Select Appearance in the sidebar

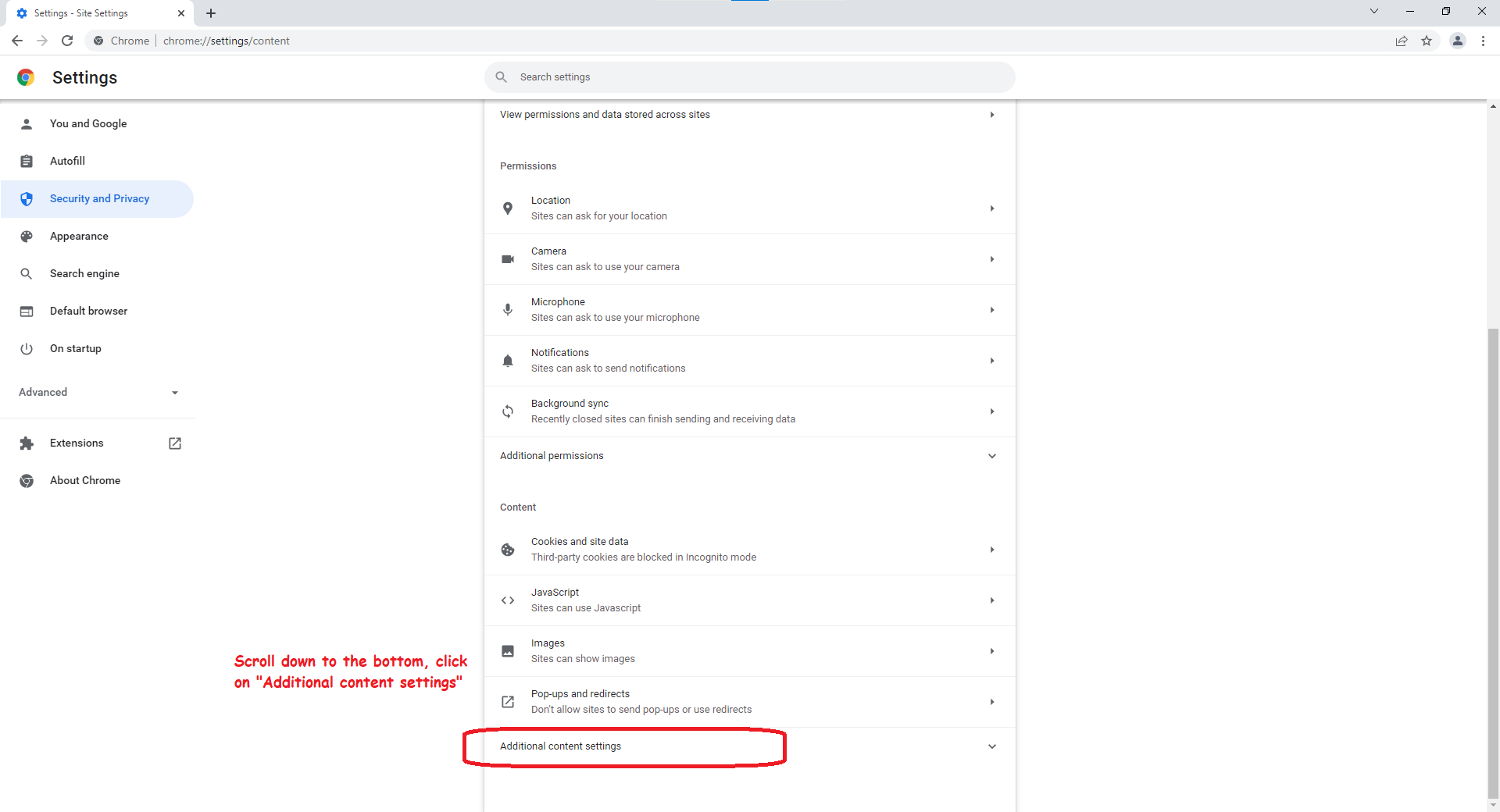[79, 236]
